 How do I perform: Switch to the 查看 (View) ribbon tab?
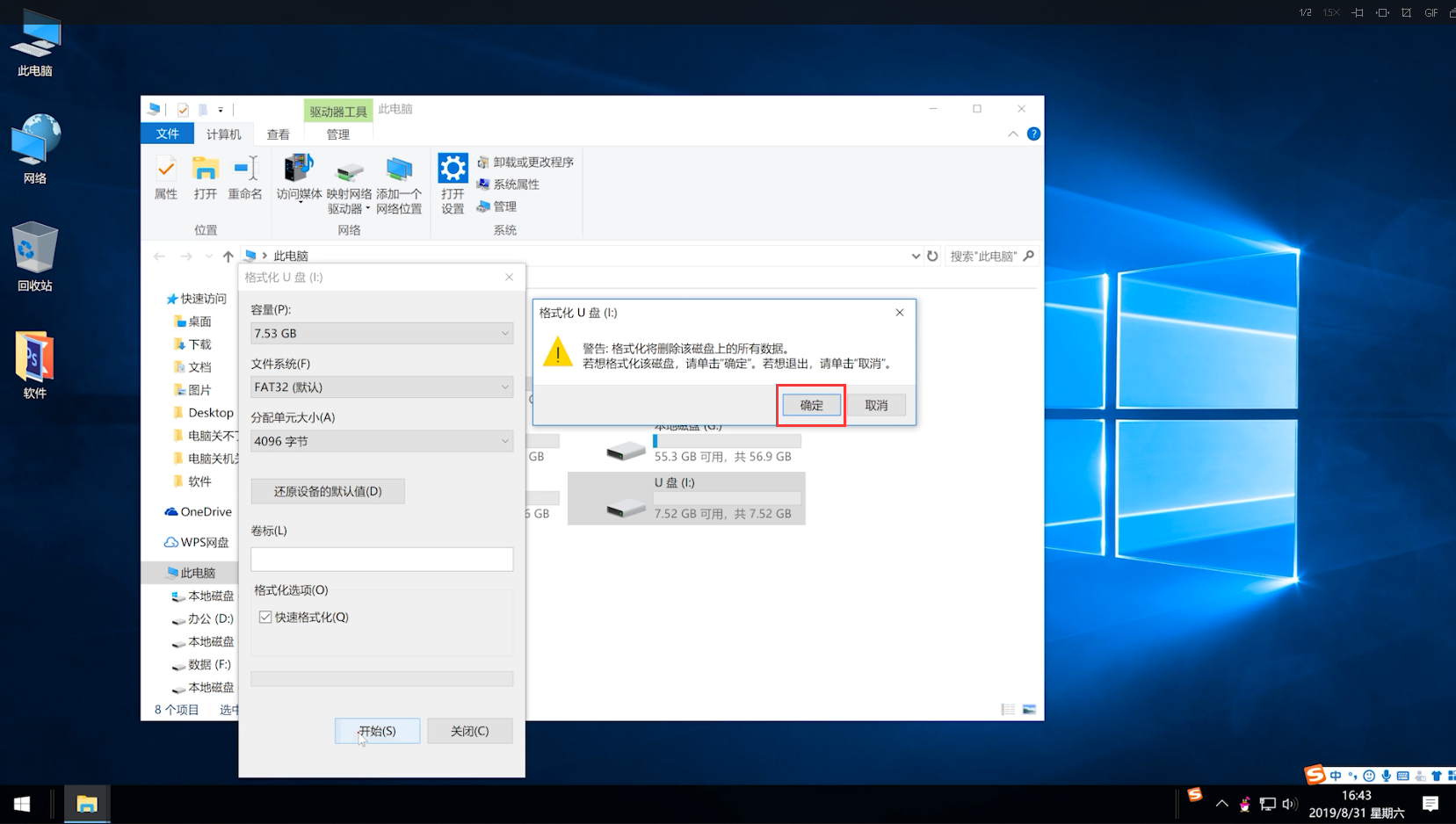coord(278,134)
